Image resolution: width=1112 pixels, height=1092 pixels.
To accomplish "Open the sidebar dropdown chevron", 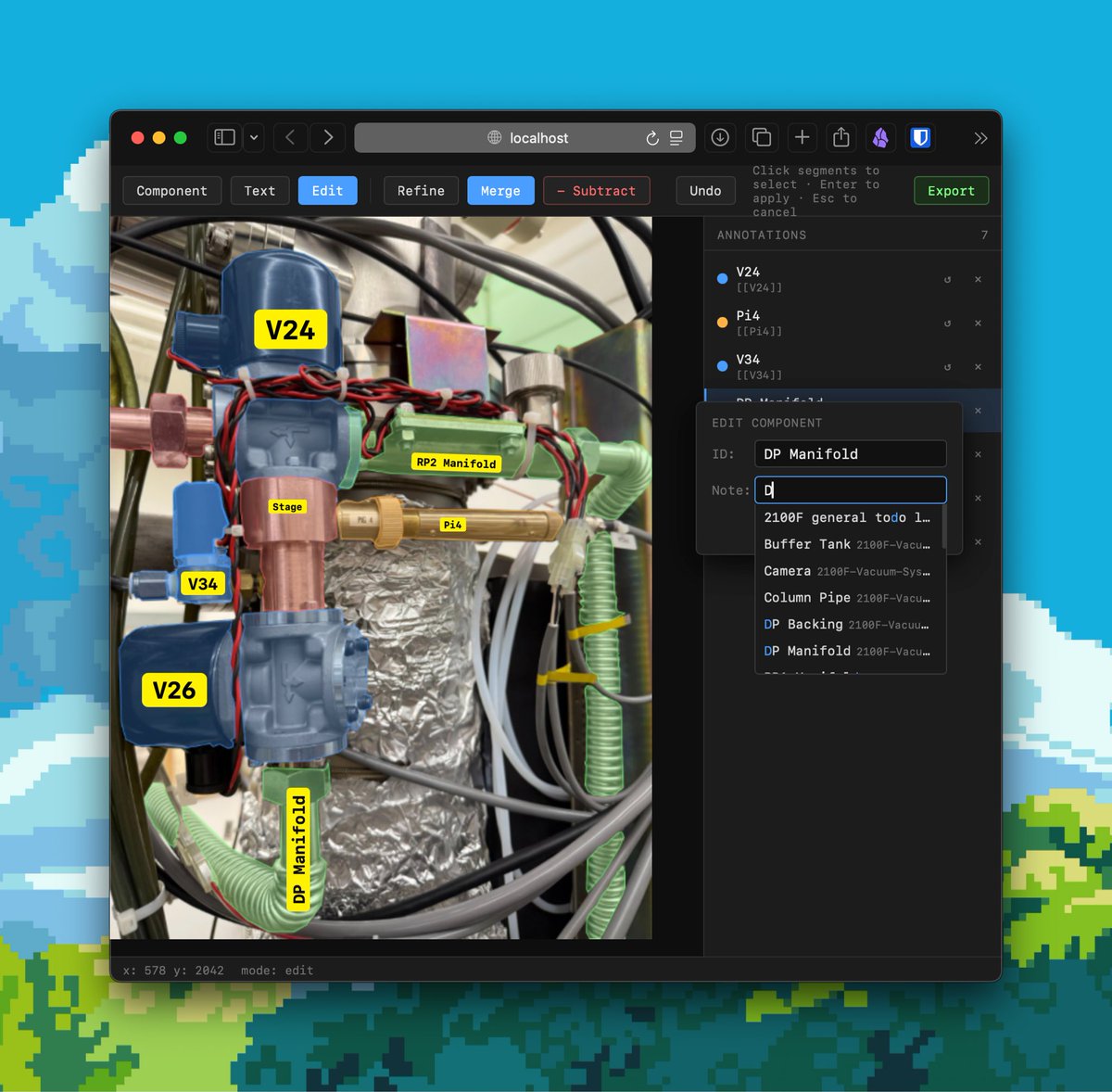I will [x=254, y=137].
